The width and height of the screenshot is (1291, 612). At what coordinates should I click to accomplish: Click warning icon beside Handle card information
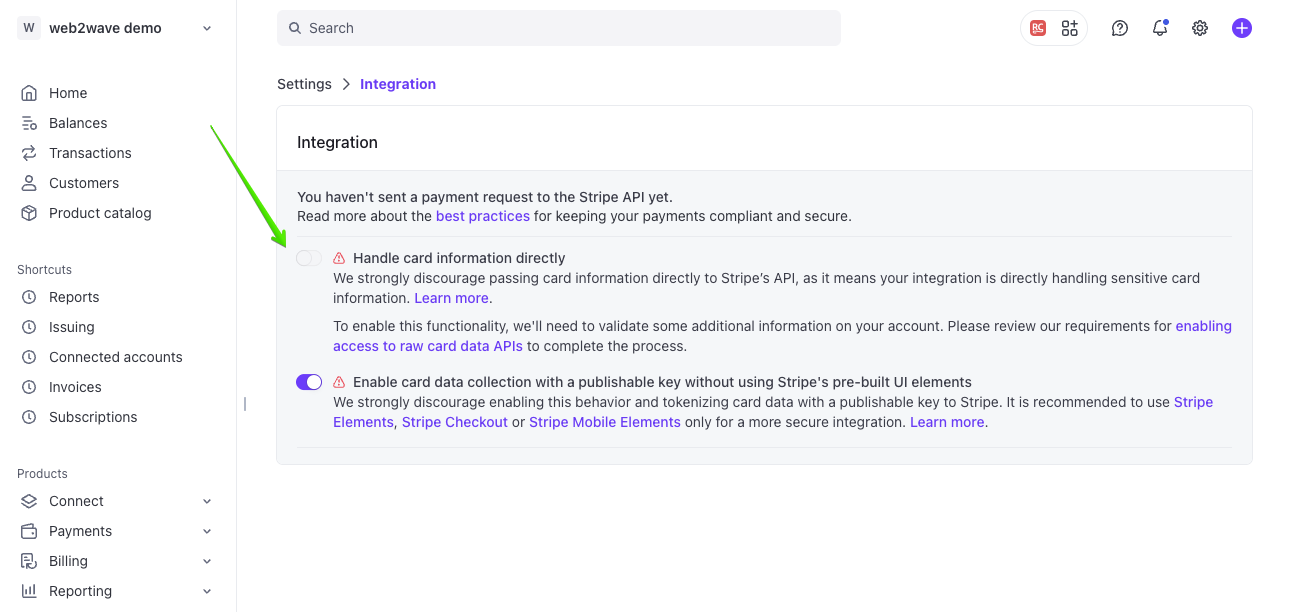[339, 258]
